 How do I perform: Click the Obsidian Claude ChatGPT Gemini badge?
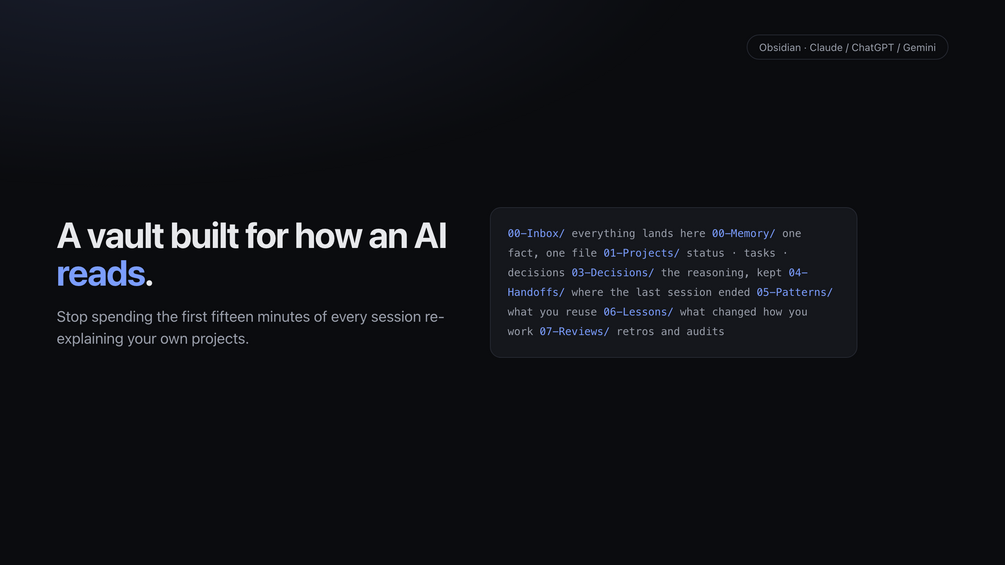847,47
